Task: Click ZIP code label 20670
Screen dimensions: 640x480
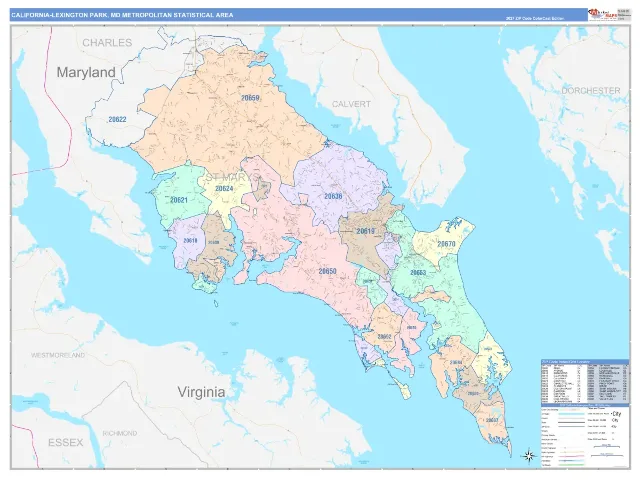Action: point(446,244)
